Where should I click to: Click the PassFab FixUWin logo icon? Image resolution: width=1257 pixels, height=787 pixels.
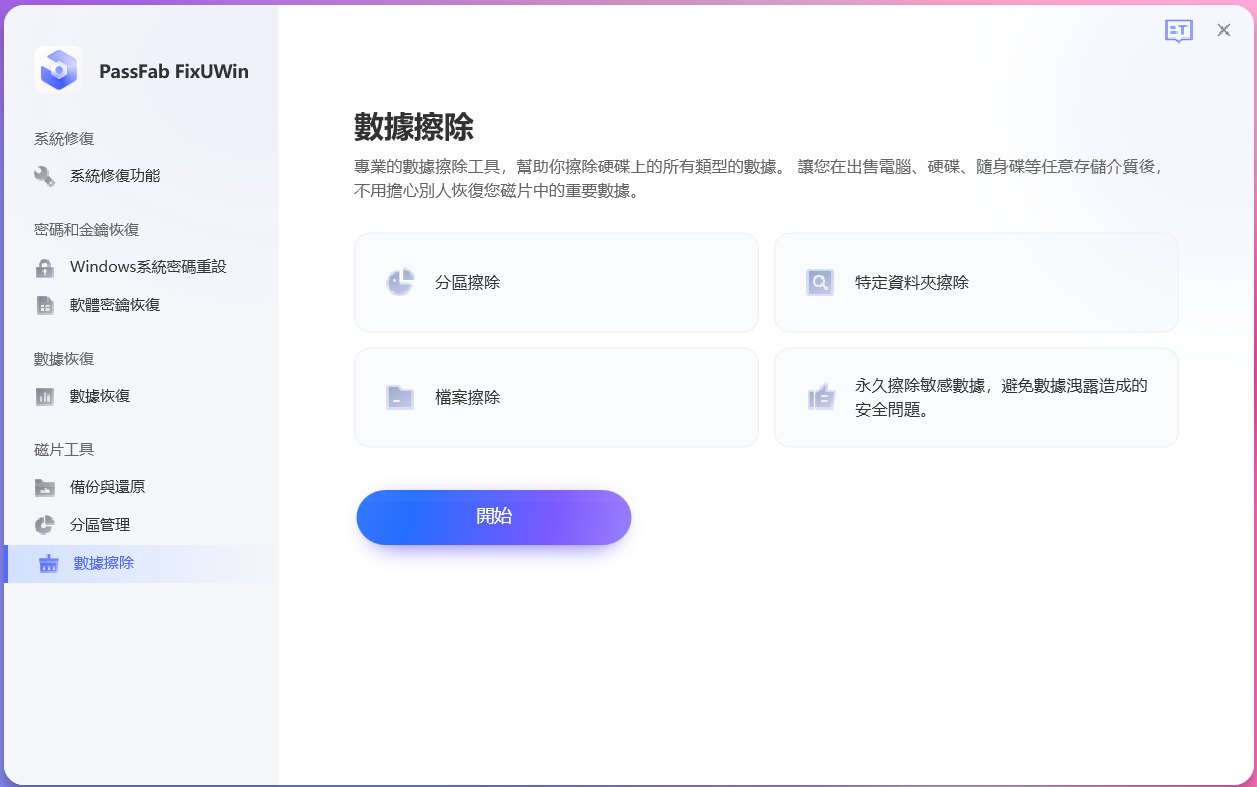point(58,71)
